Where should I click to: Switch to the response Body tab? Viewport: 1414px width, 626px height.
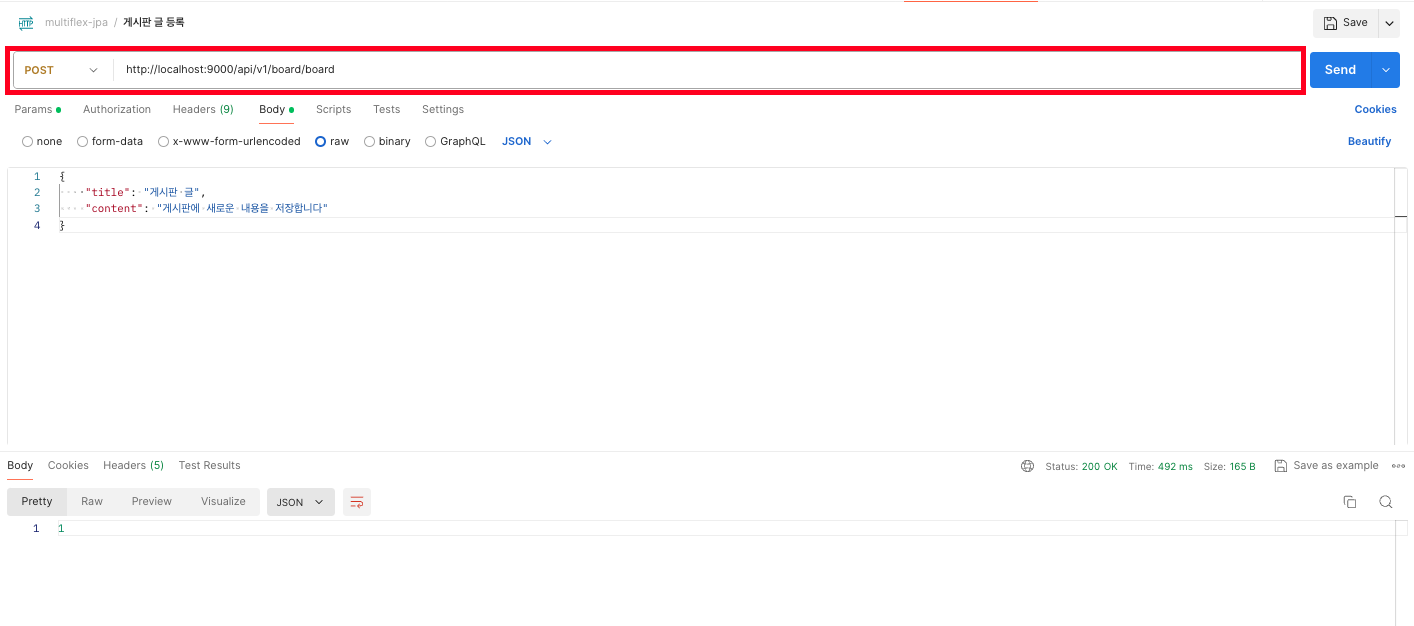coord(20,466)
